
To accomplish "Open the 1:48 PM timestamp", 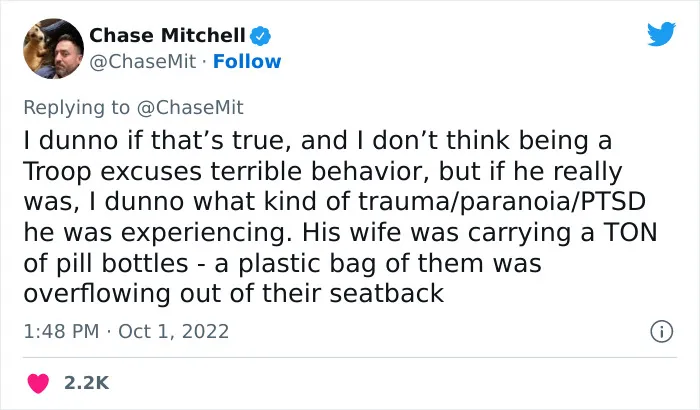I will click(61, 331).
